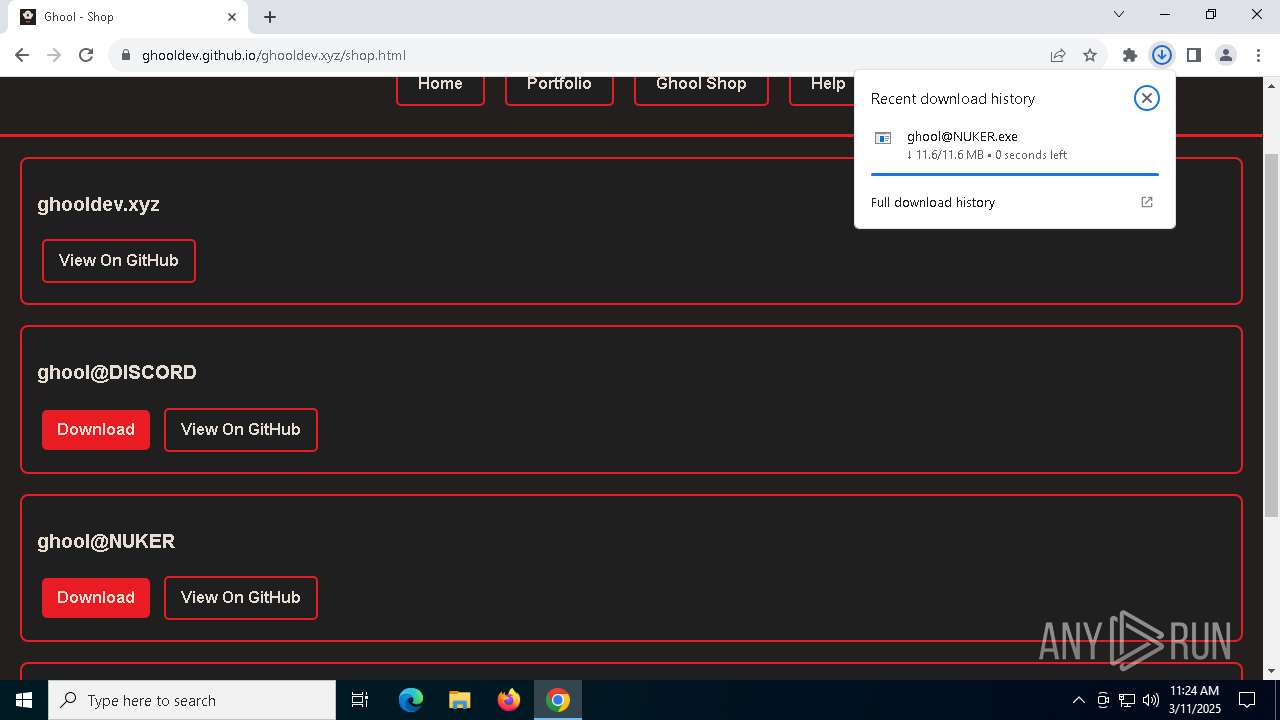Viewport: 1280px width, 720px height.
Task: Click the forward navigation arrow
Action: click(54, 55)
